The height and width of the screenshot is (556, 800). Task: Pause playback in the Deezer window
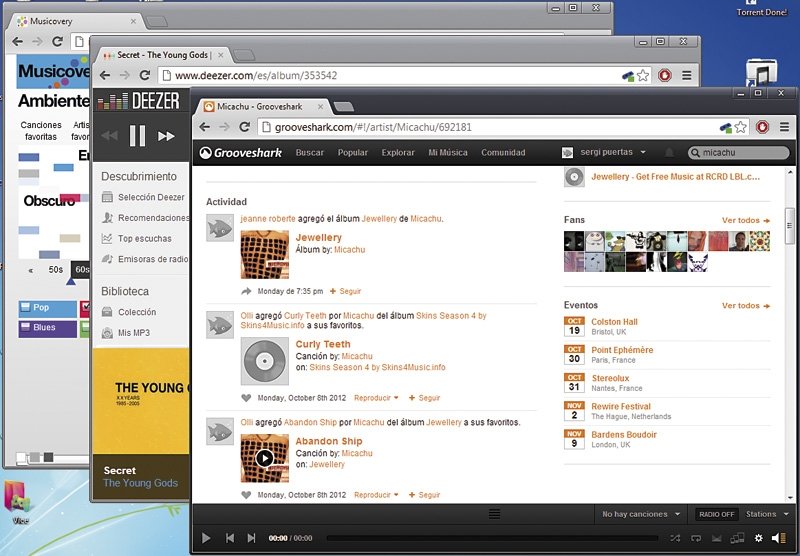[137, 136]
